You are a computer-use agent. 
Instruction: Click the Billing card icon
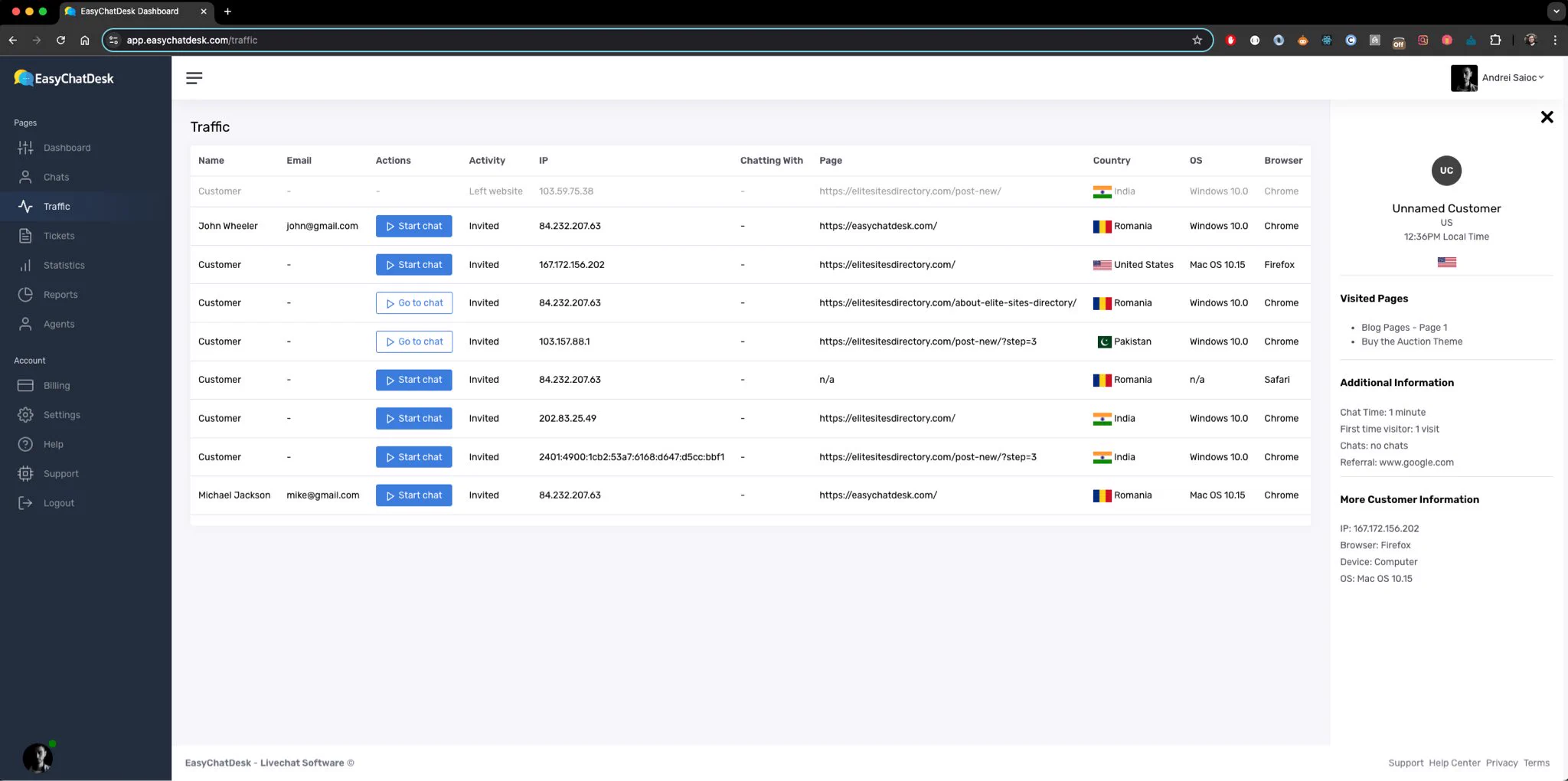coord(25,385)
